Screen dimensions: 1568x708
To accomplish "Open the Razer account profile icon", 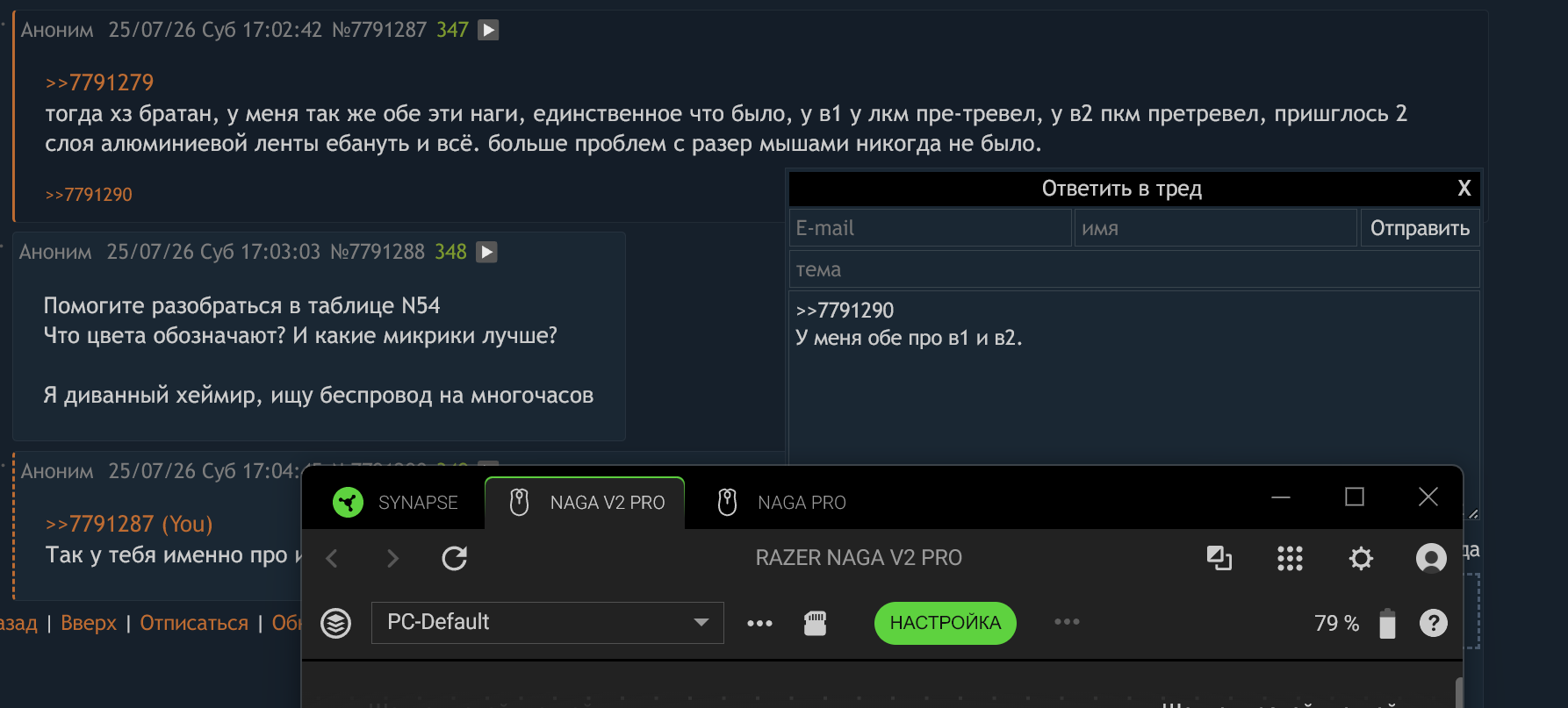I will click(x=1431, y=558).
